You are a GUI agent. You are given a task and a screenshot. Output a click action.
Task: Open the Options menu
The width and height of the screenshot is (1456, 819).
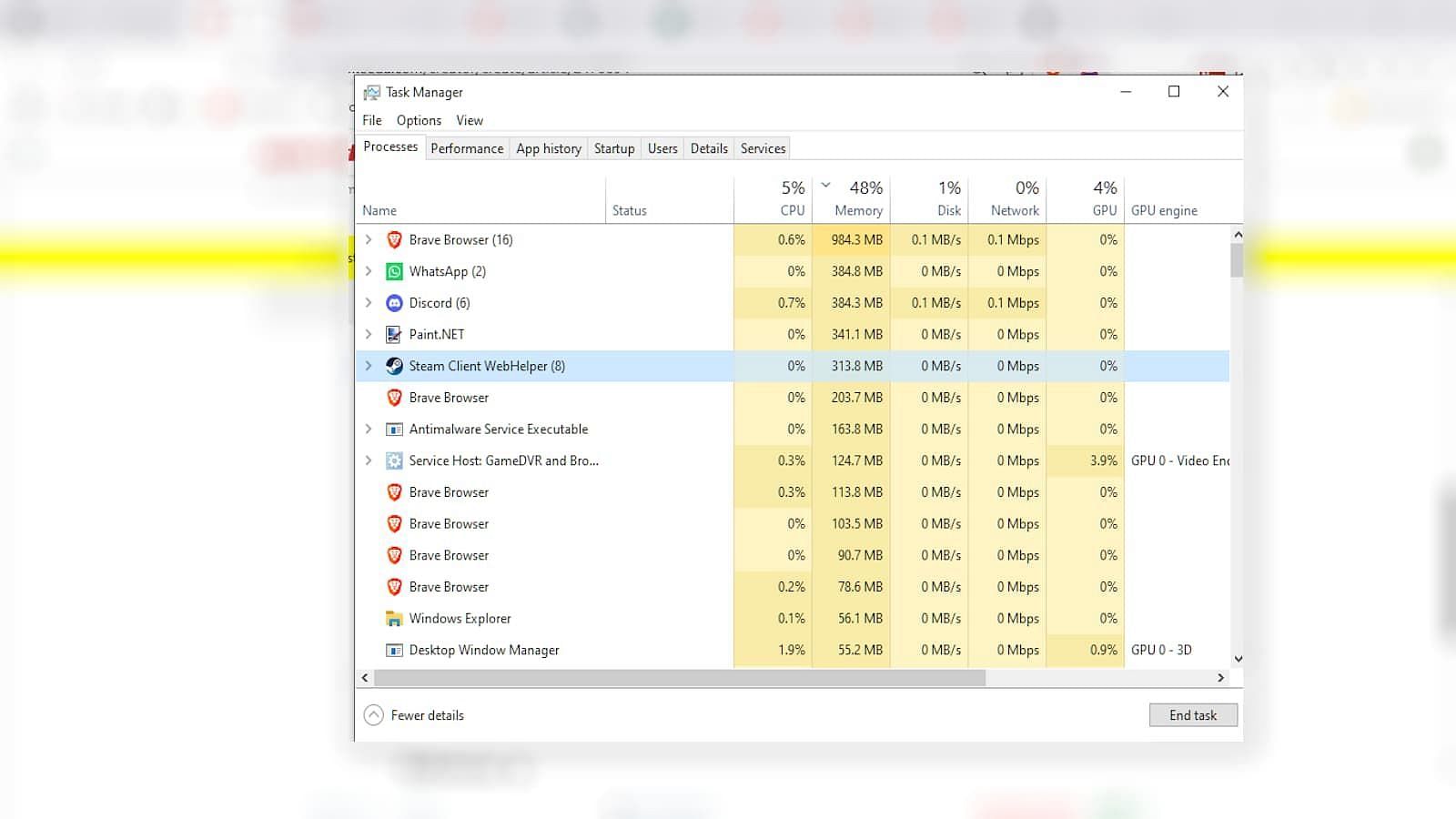(419, 120)
